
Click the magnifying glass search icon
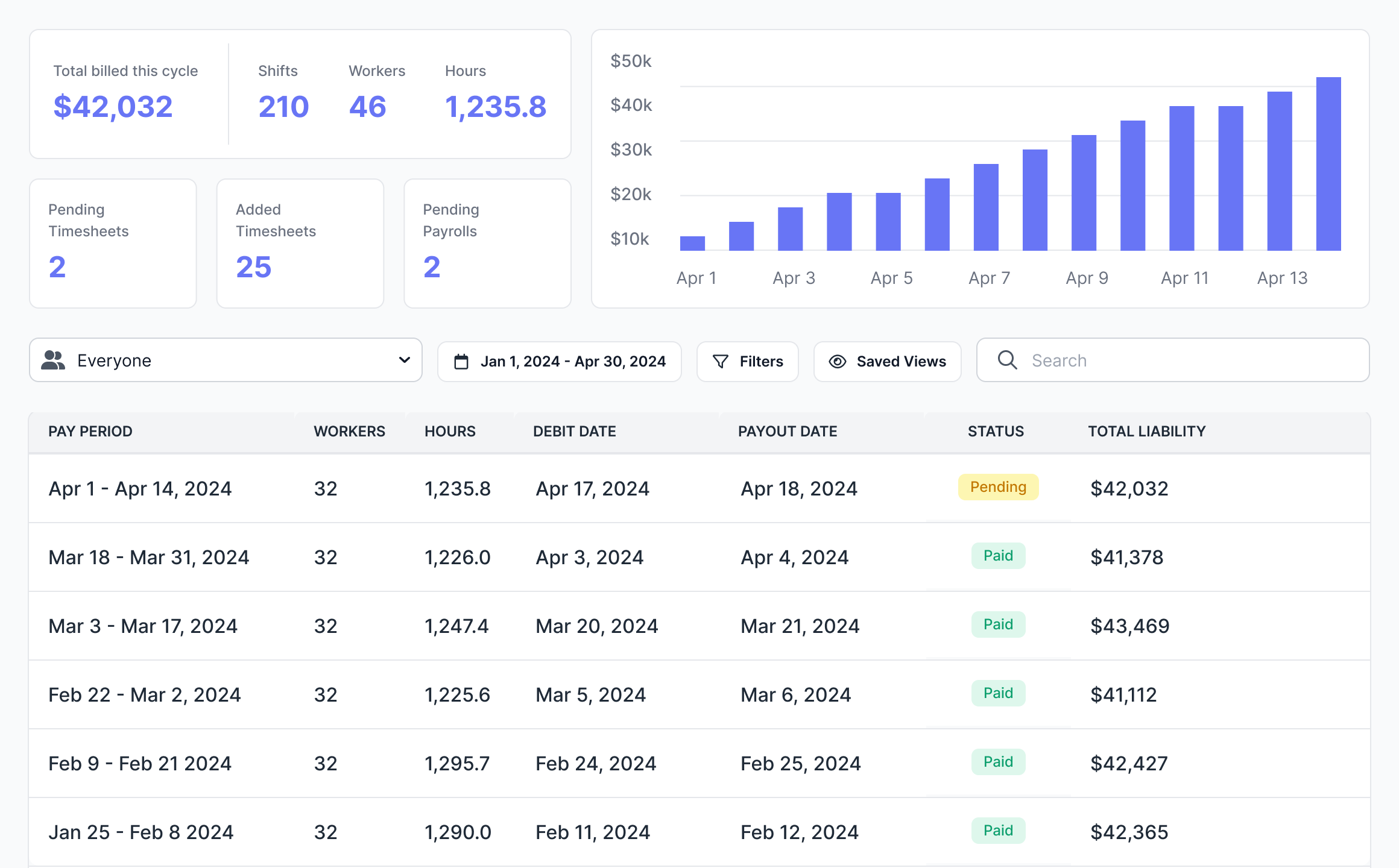(x=1007, y=360)
